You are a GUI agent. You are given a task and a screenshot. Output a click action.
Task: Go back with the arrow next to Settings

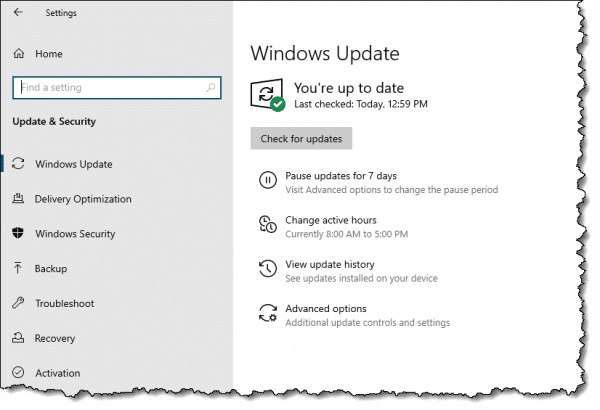[18, 12]
